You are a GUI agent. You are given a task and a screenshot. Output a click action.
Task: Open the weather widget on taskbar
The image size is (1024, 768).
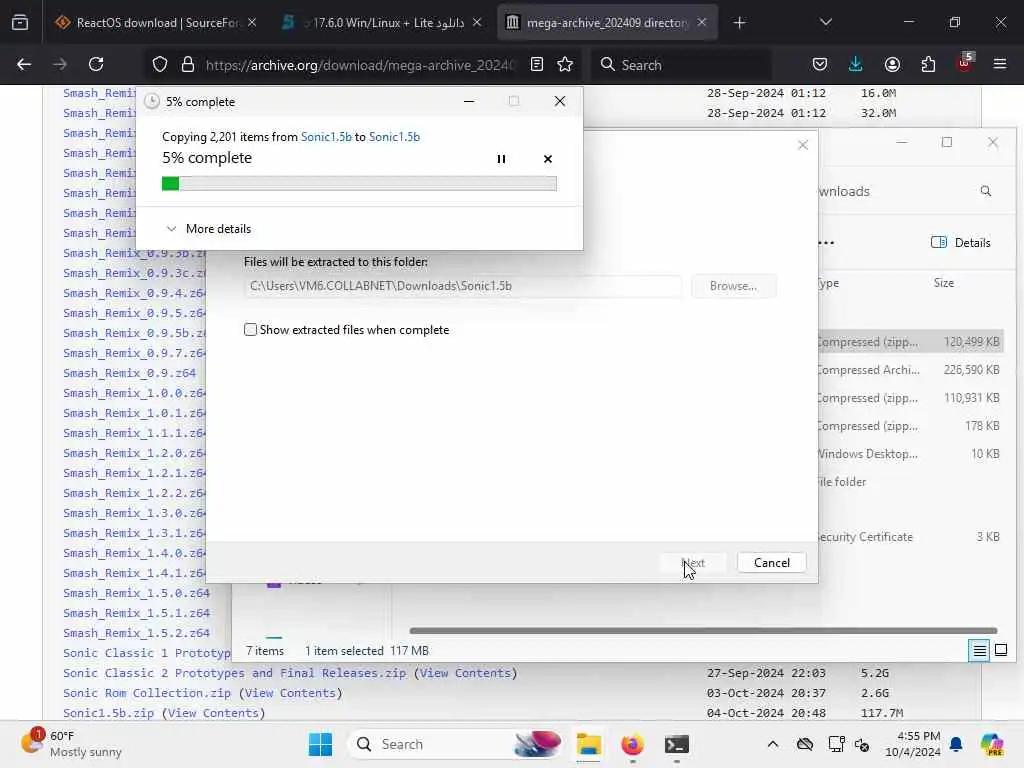[x=71, y=744]
